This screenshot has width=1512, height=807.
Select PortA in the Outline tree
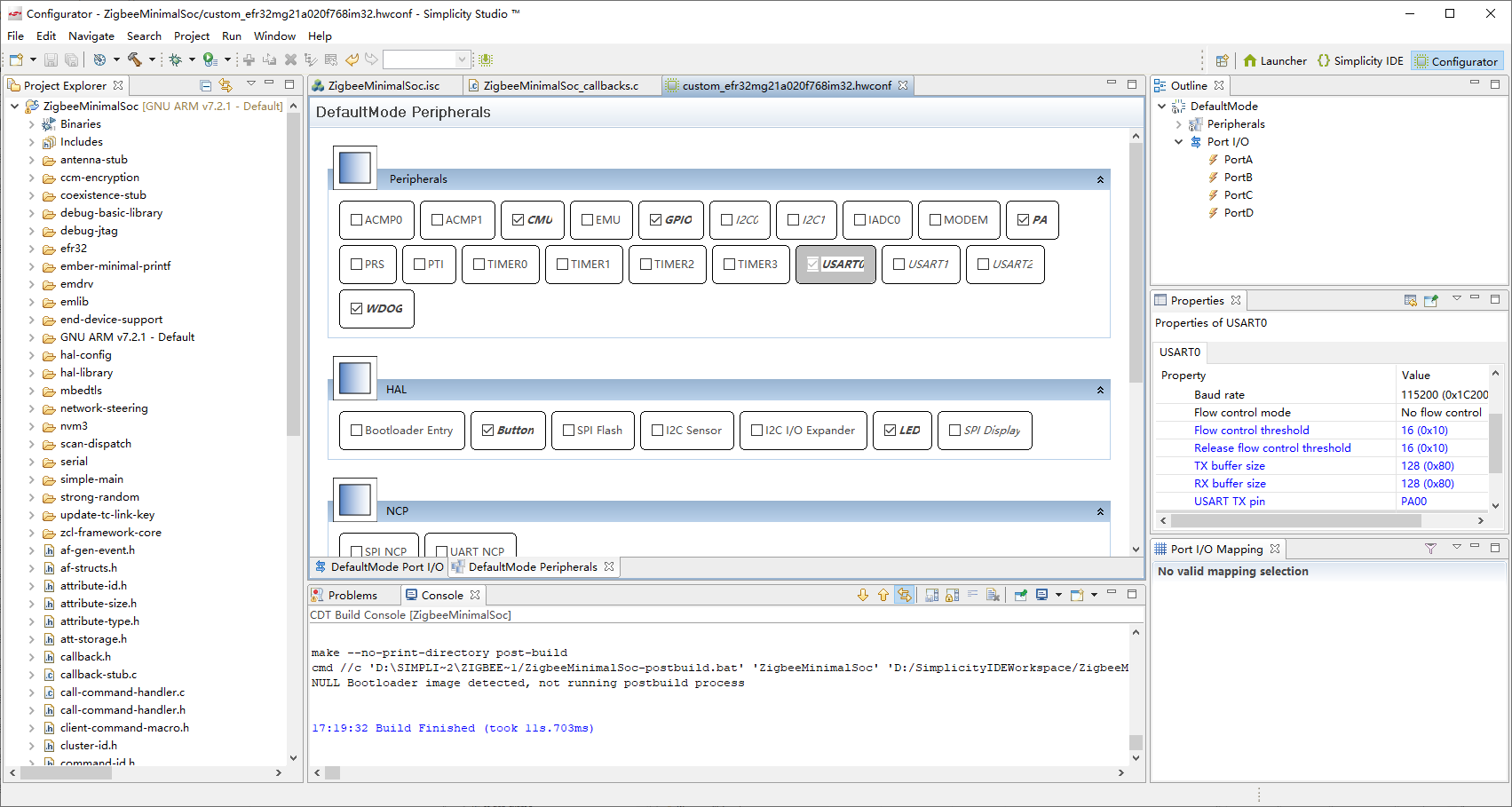coord(1238,160)
